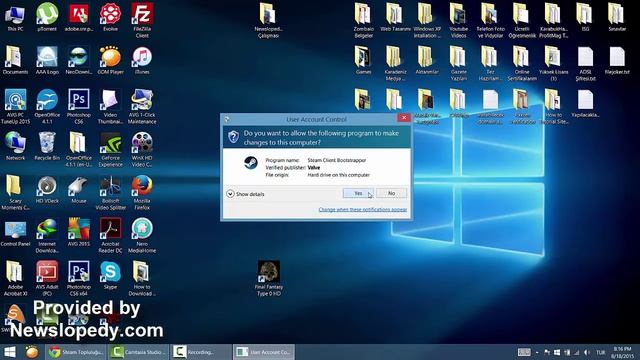Select the Youtube Videos folder
The height and width of the screenshot is (360, 640).
[458, 20]
